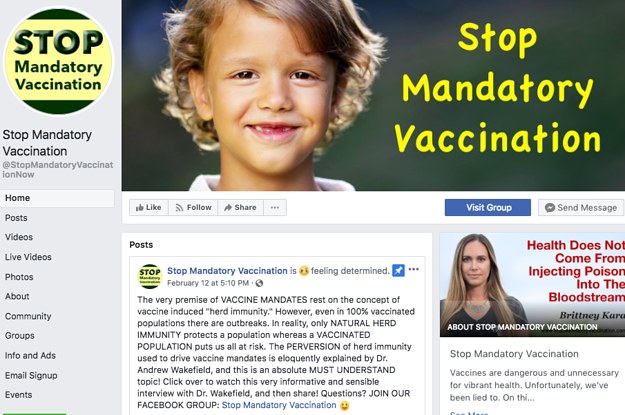Open the page's three-dots more menu

point(275,208)
